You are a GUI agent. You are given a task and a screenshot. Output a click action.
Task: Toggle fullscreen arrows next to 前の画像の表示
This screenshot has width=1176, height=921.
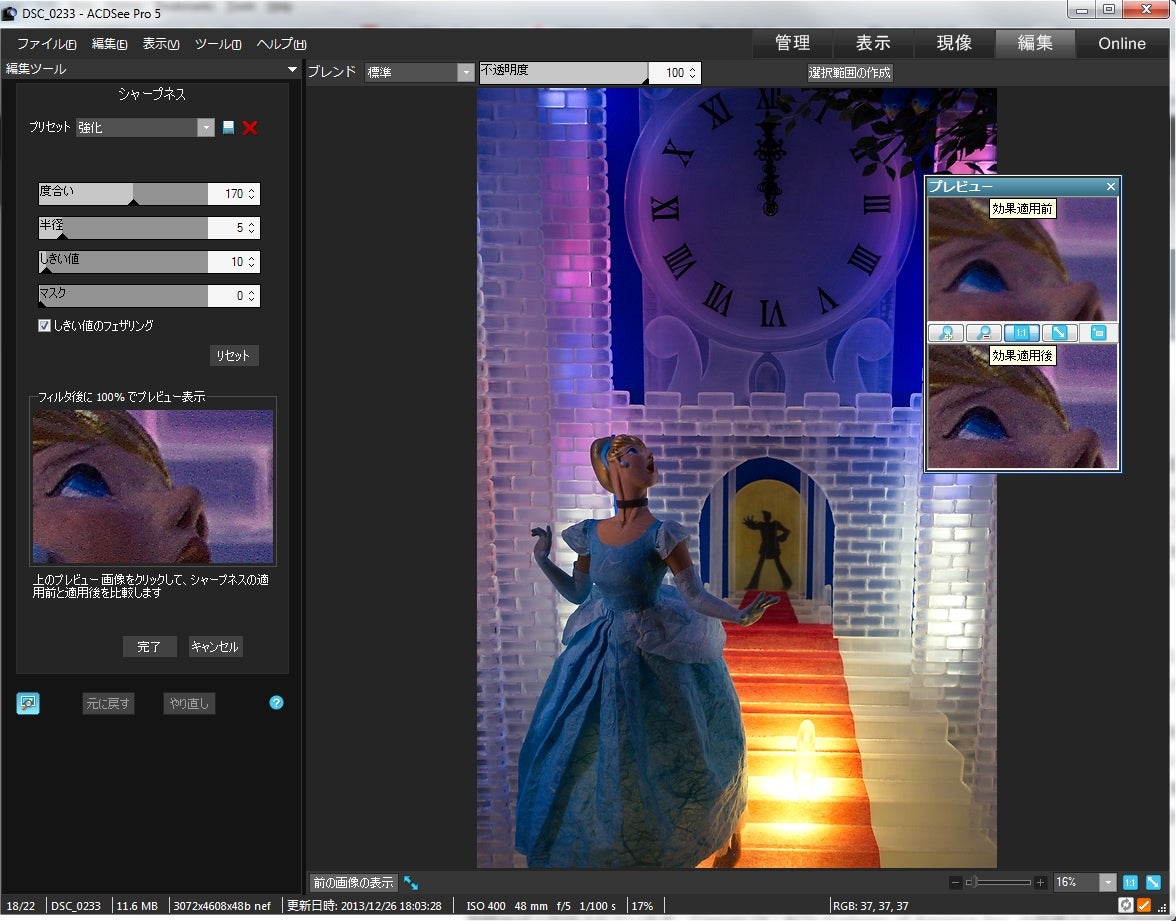pyautogui.click(x=411, y=883)
